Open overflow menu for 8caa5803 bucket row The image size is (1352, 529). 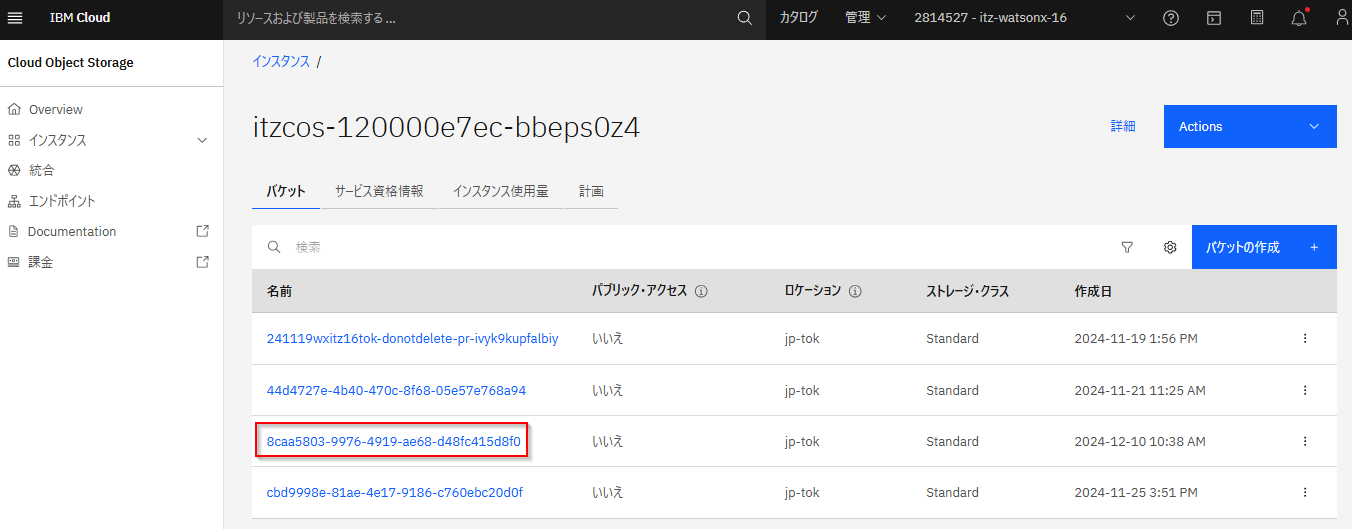pyautogui.click(x=1305, y=441)
